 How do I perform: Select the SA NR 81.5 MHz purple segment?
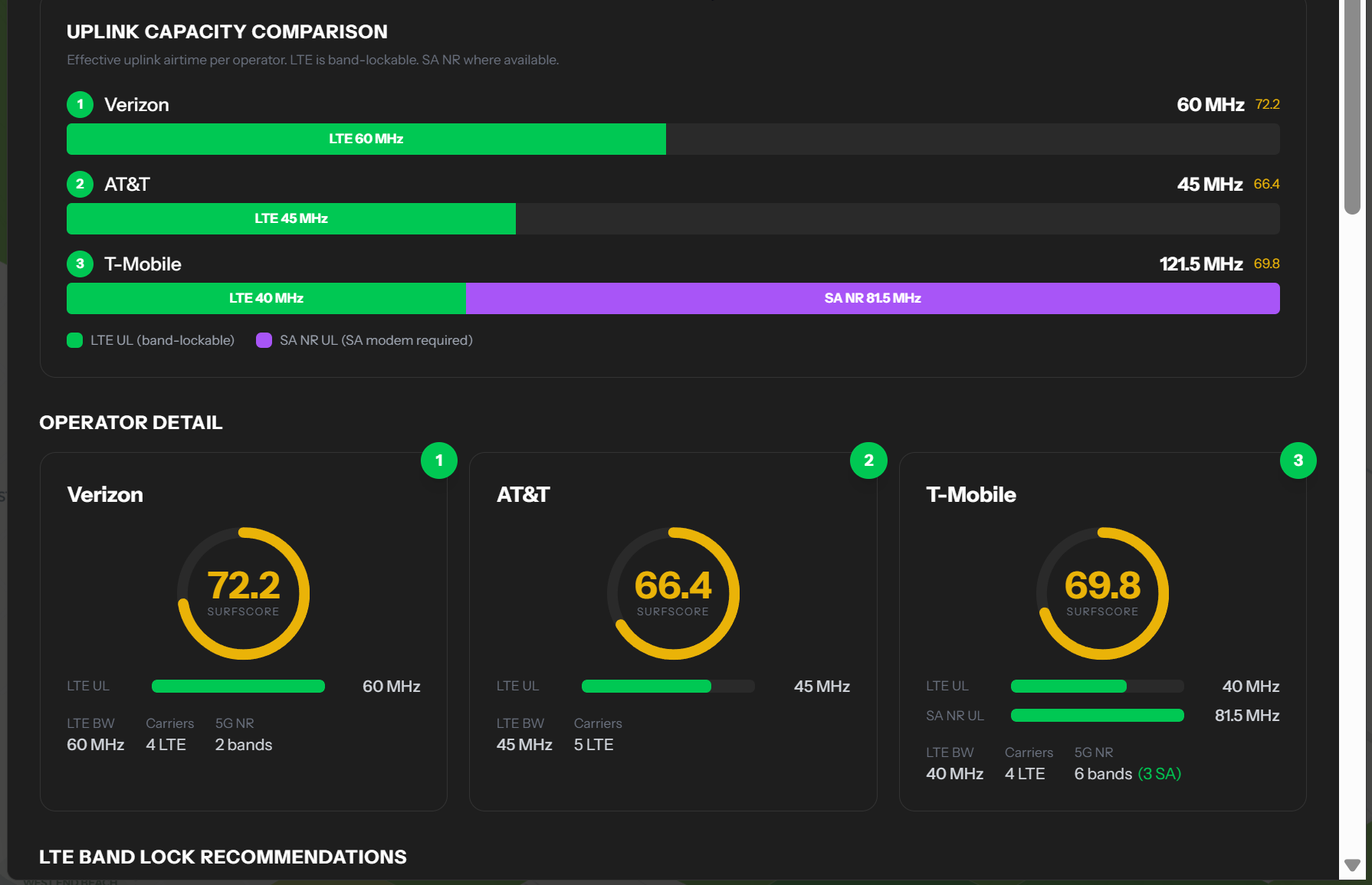[873, 298]
